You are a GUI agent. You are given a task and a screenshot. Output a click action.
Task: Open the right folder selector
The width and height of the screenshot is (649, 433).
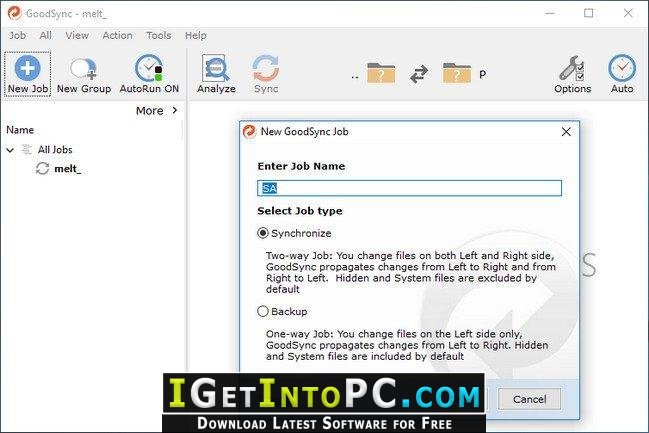457,73
